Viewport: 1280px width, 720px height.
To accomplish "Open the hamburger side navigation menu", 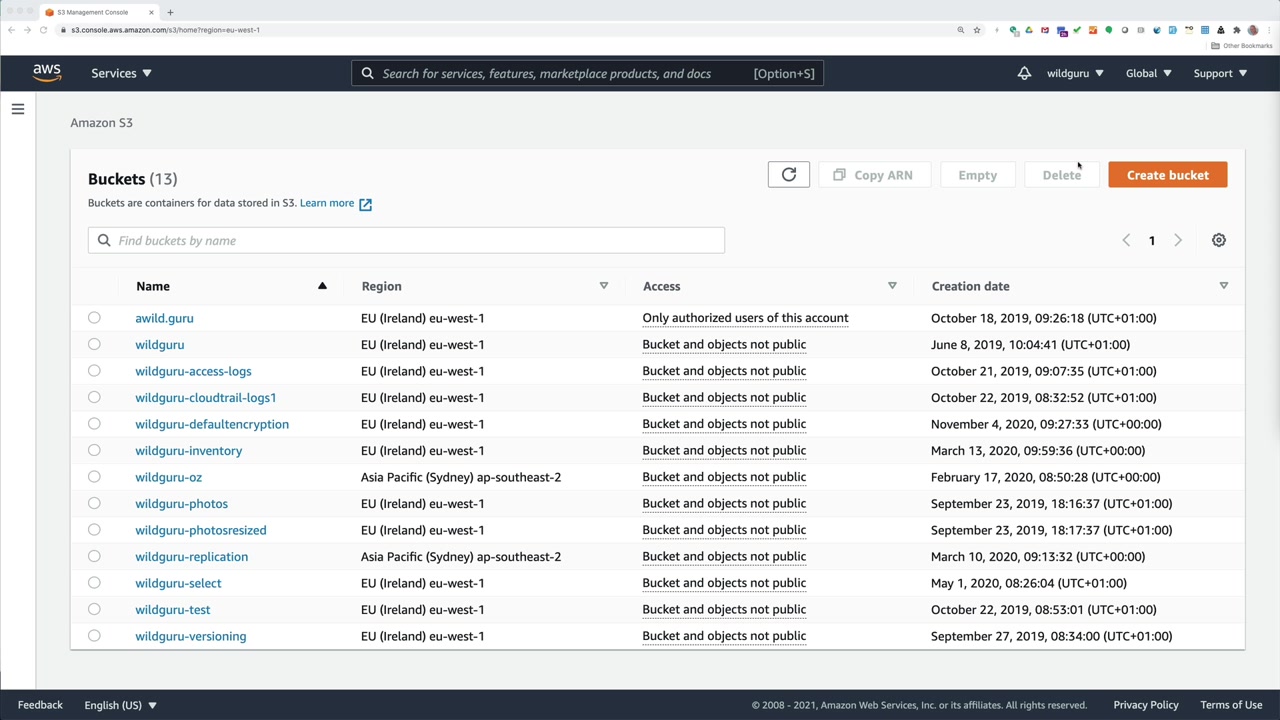I will point(18,109).
